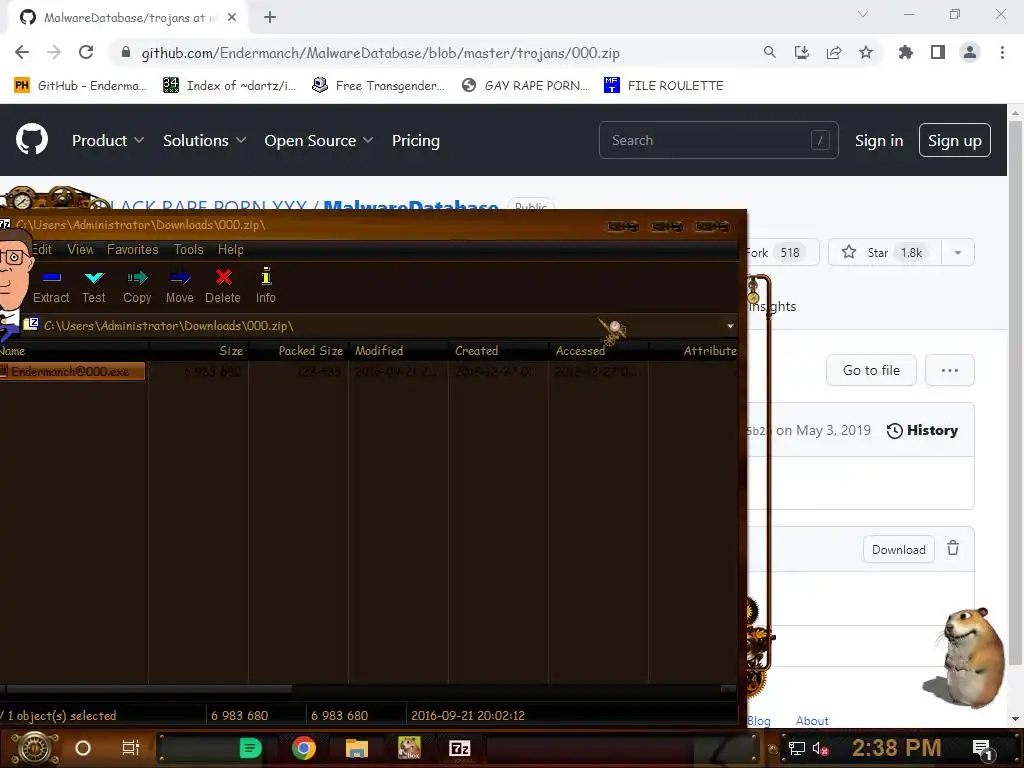The width and height of the screenshot is (1024, 768).
Task: Open the three-dot file options menu
Action: tap(950, 370)
